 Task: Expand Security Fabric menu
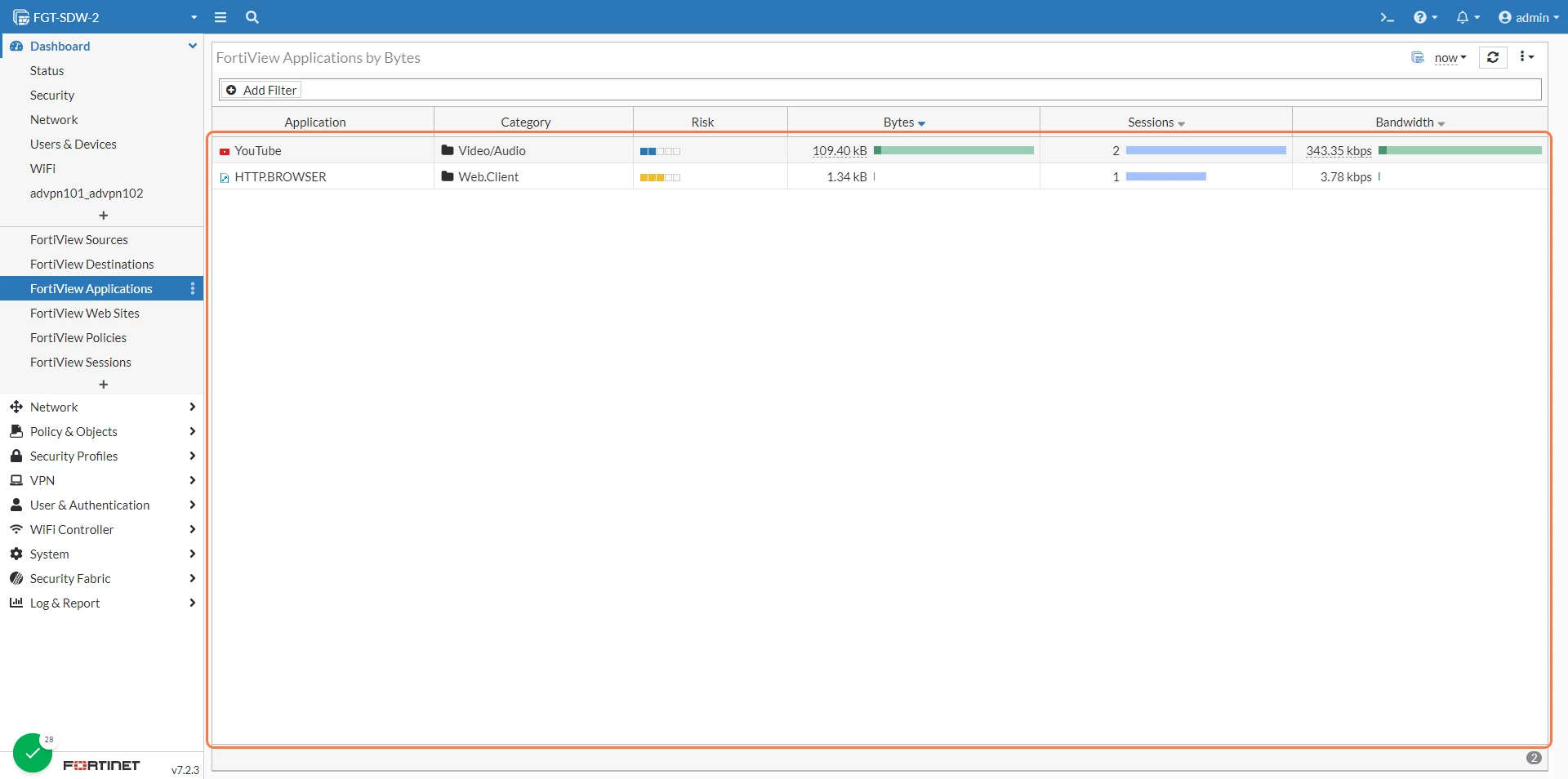102,578
